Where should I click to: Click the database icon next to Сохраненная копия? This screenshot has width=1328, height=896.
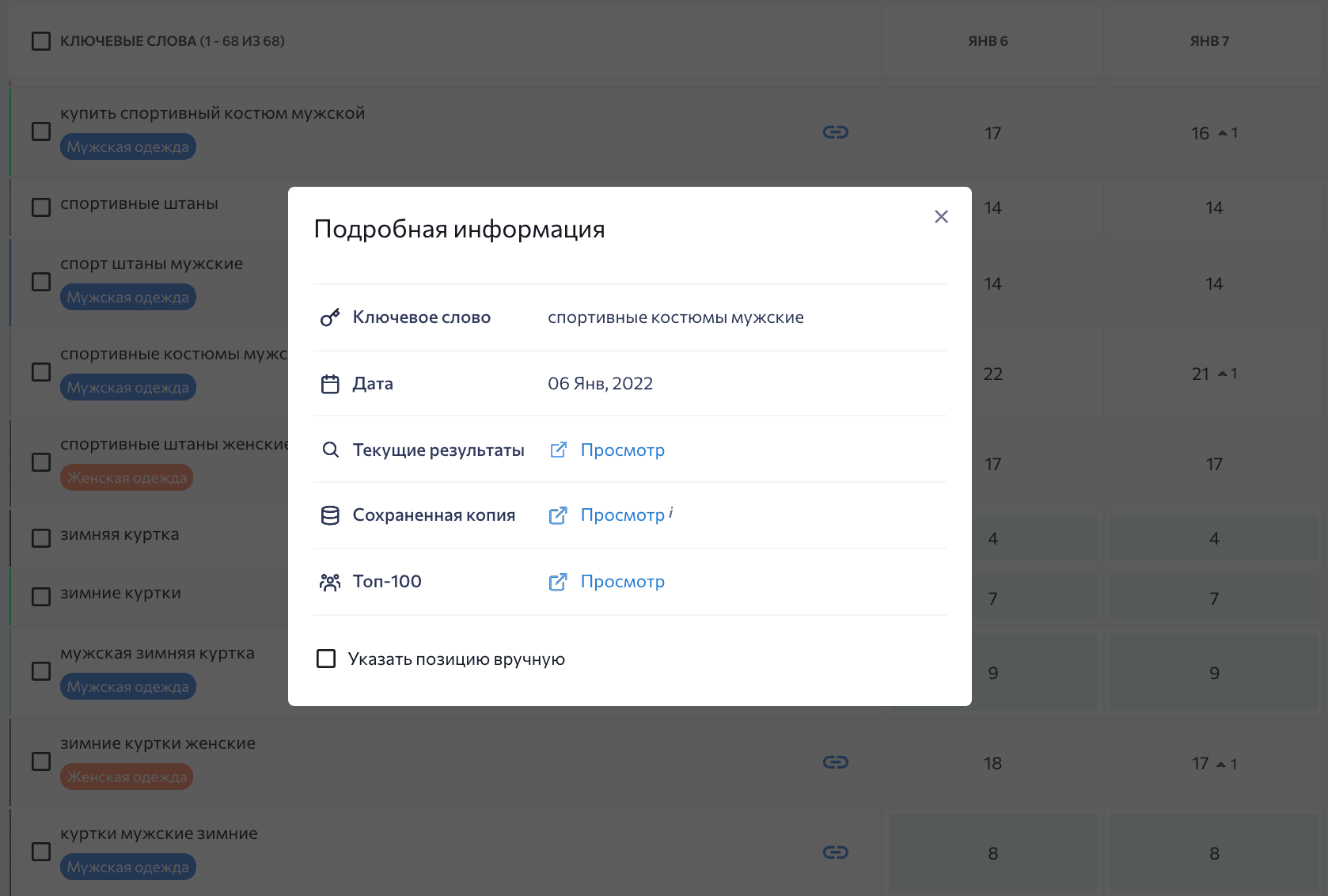coord(330,515)
